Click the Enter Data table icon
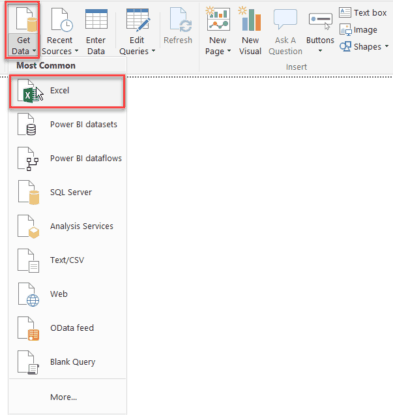The height and width of the screenshot is (415, 393). click(96, 20)
